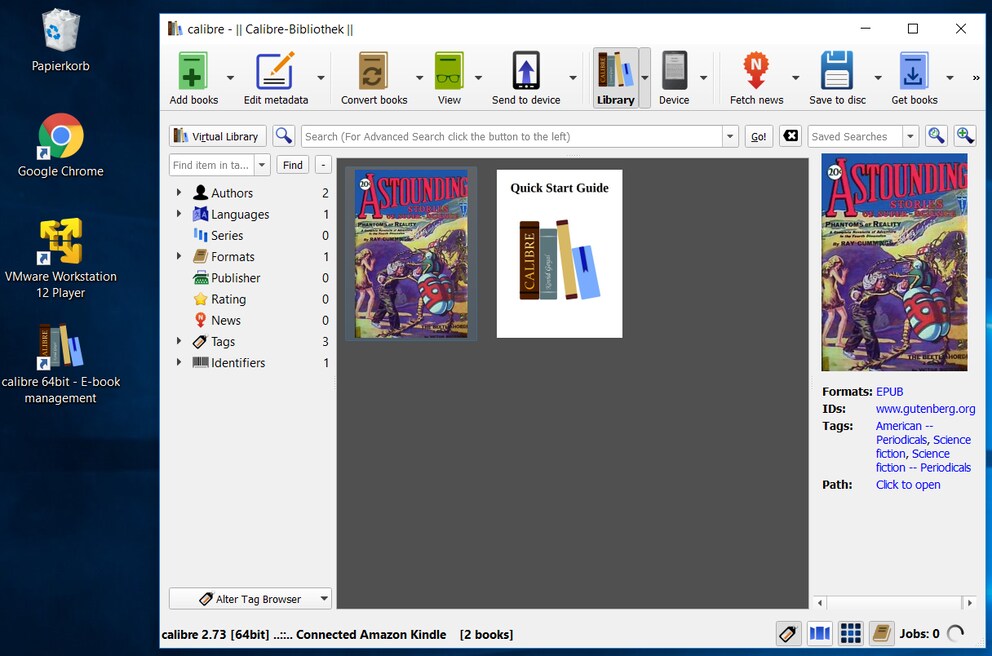992x656 pixels.
Task: Open the Get books dropdown arrow
Action: coord(950,78)
